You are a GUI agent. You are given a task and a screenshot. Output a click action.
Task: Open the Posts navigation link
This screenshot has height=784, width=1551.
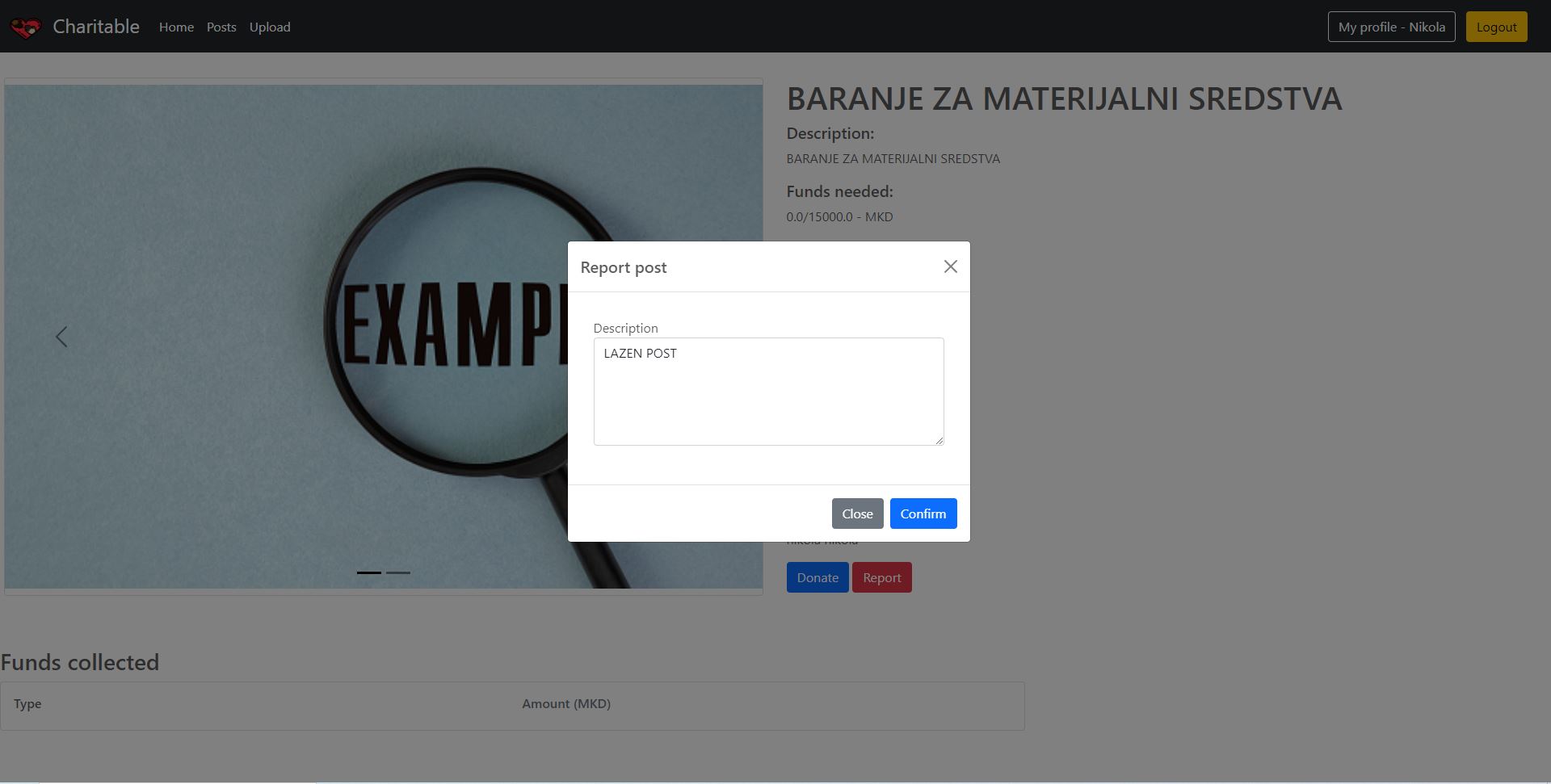[x=221, y=27]
